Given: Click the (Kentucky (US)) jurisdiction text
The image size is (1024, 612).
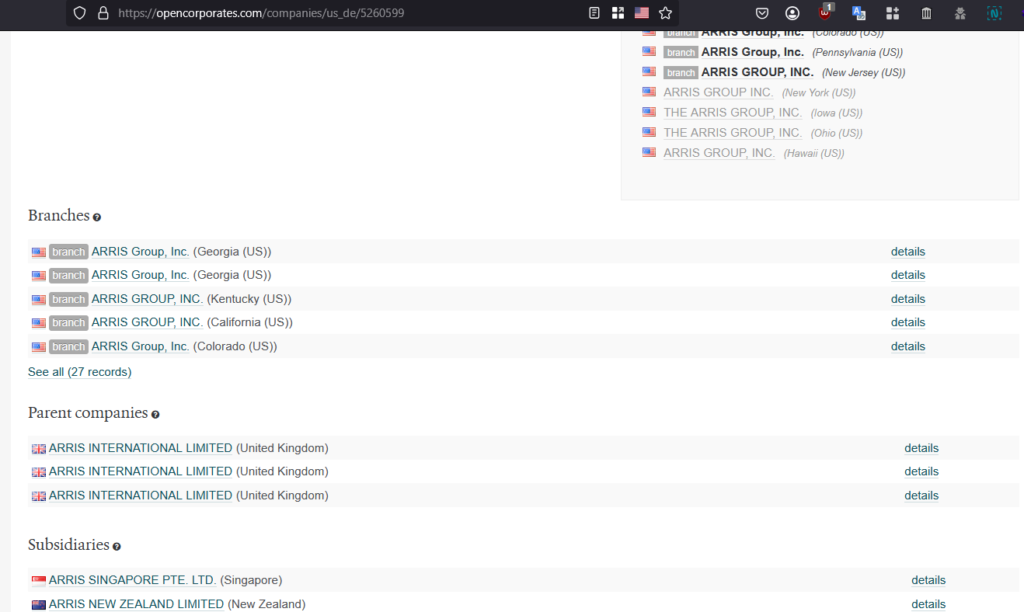Looking at the screenshot, I should tap(249, 299).
